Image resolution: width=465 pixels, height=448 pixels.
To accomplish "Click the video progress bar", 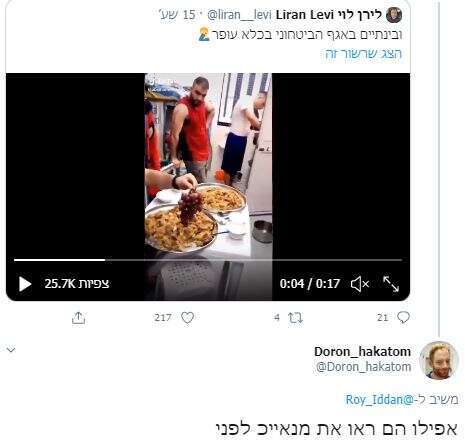I will coord(208,260).
